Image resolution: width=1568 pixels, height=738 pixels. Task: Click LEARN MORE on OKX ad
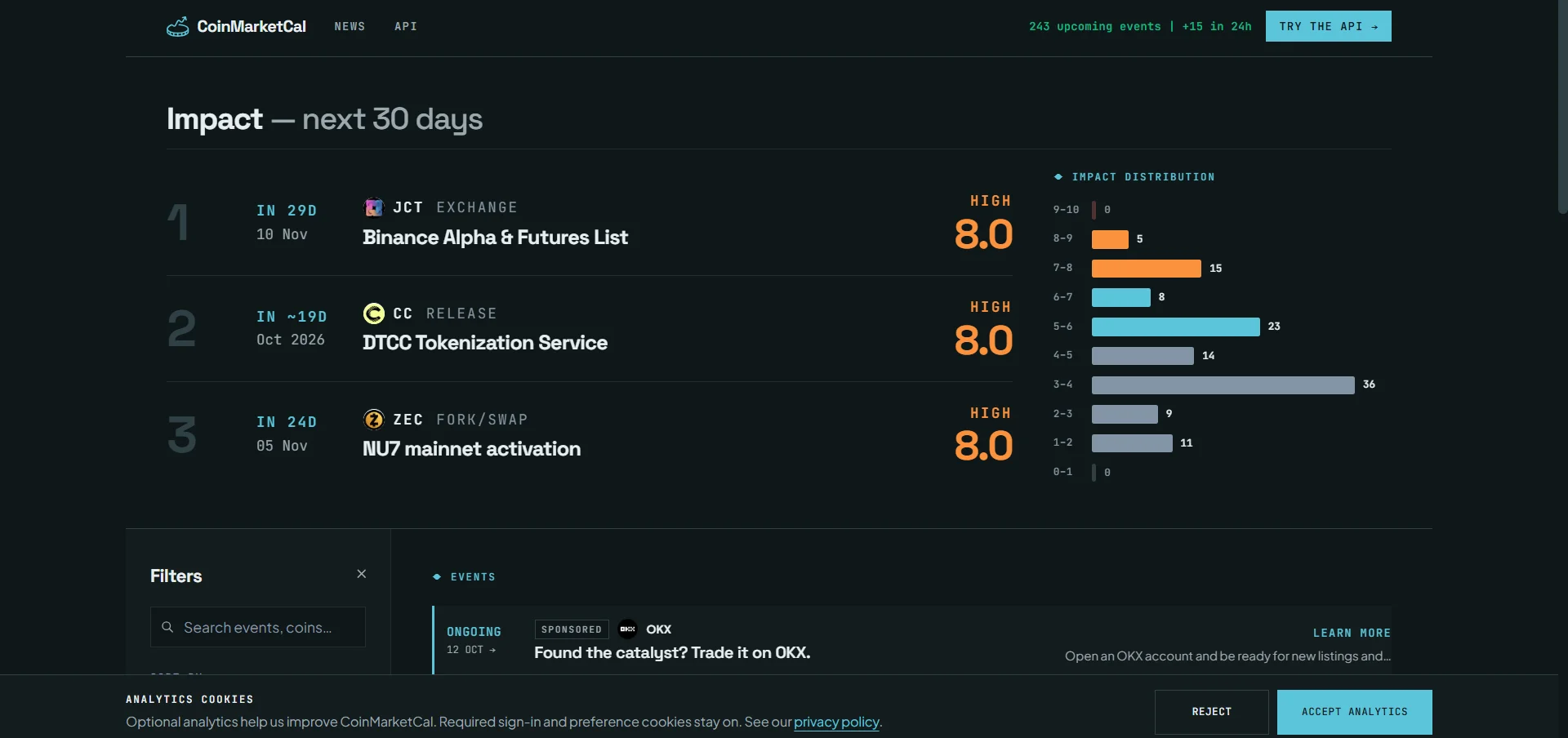[1352, 633]
